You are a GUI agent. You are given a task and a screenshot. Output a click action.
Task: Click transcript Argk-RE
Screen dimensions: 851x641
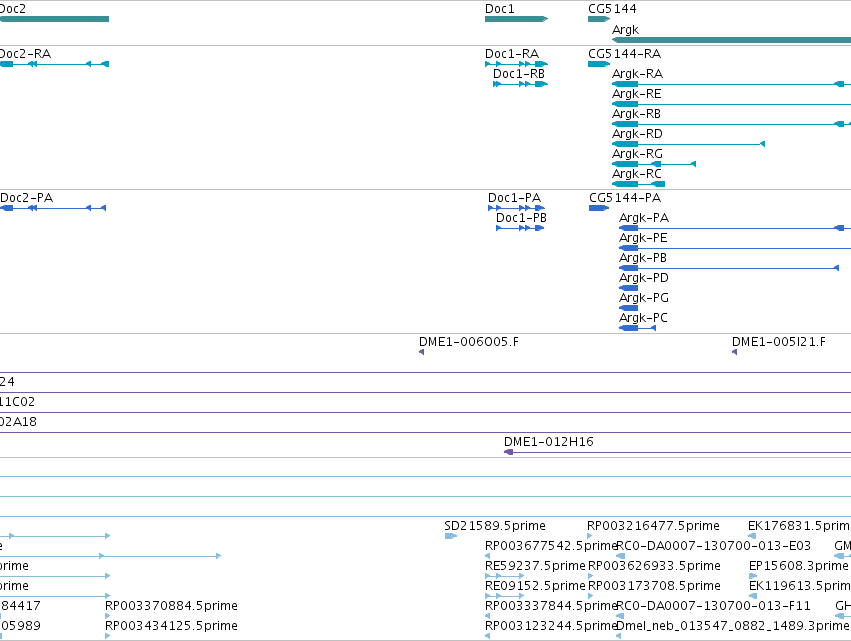pos(731,104)
